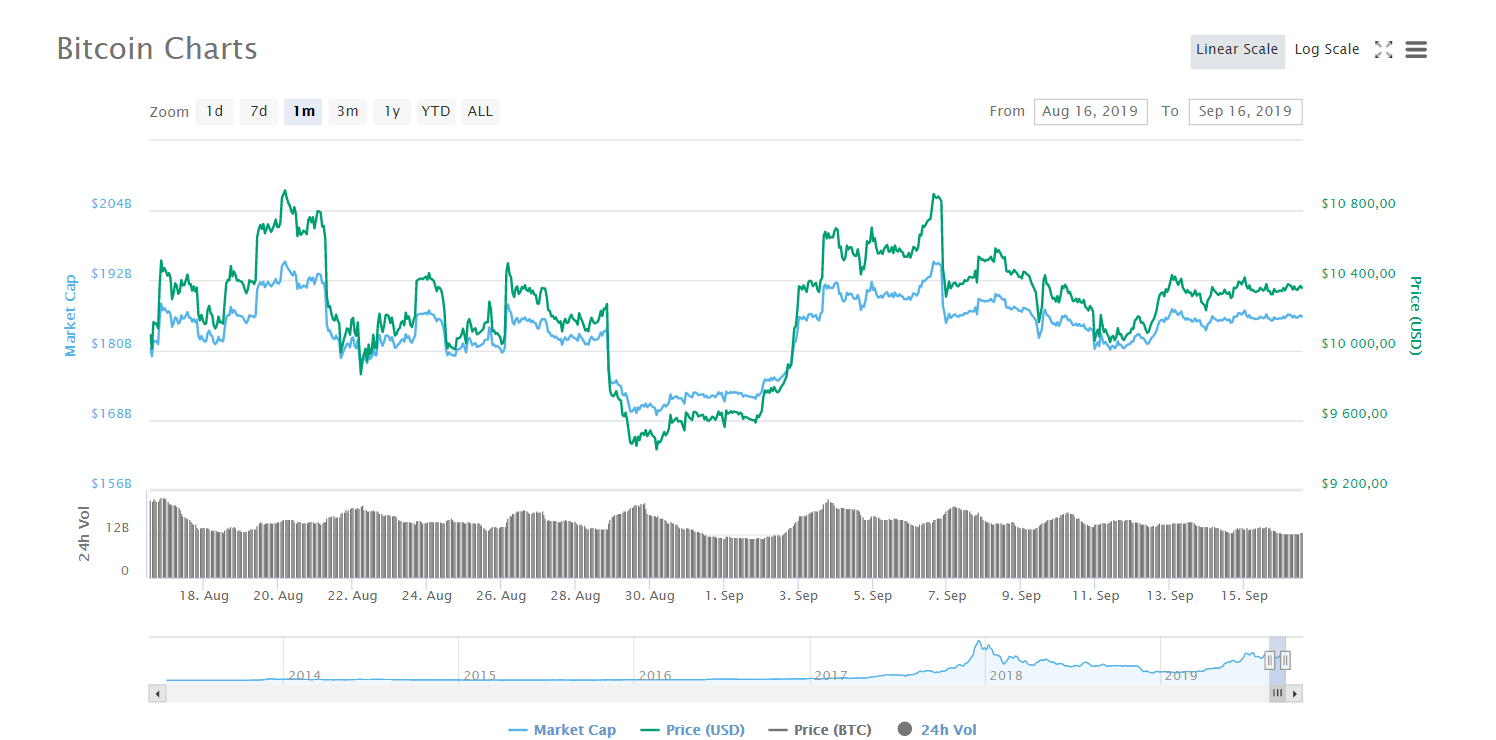
Task: Toggle the Price (BTC) series in legend
Action: coord(821,730)
